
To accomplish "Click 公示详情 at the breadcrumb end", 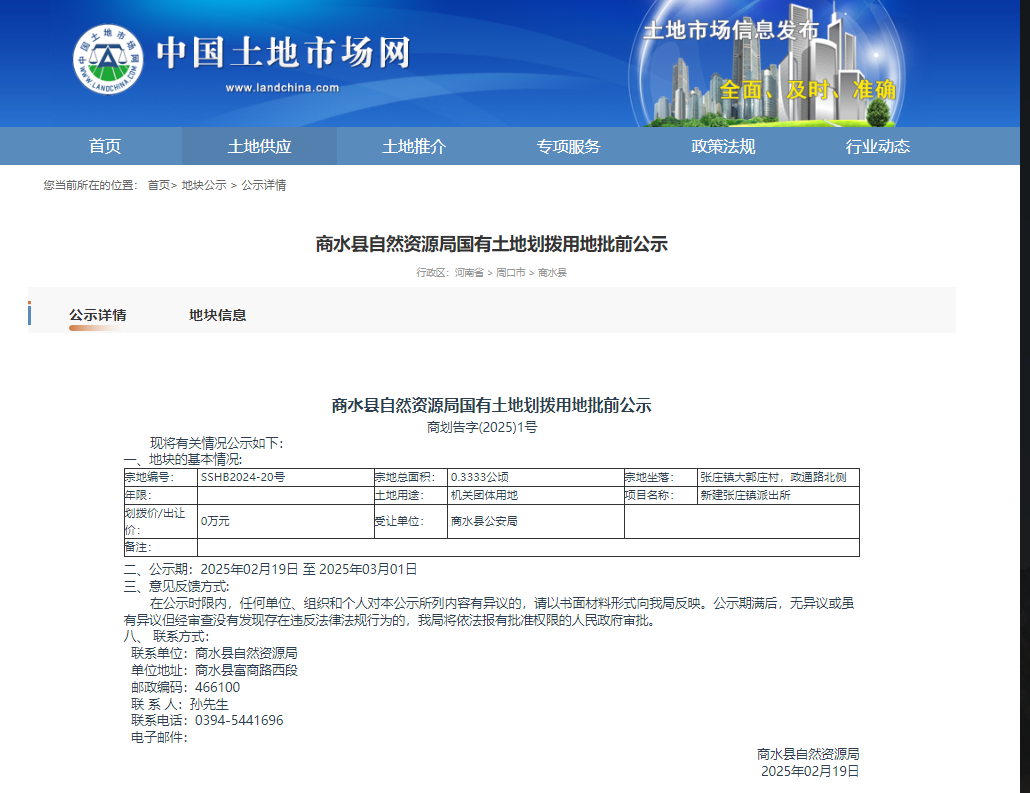I will (263, 185).
